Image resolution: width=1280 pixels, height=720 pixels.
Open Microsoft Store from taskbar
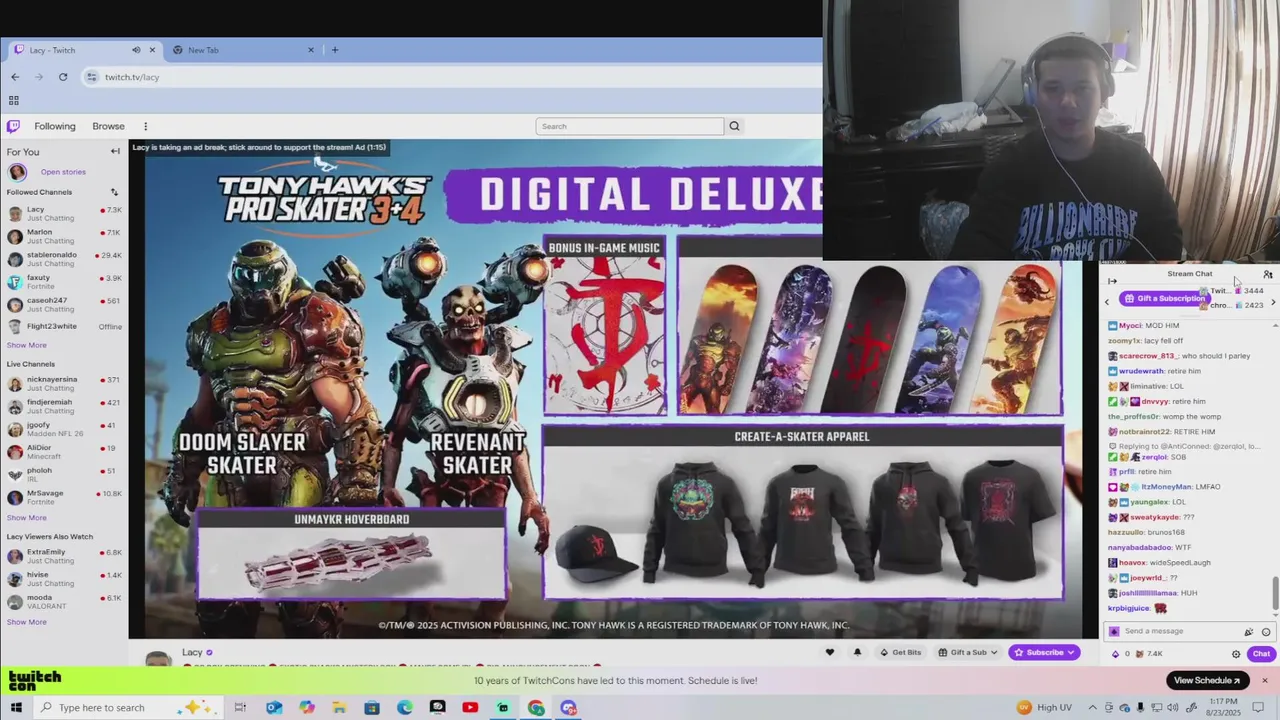coord(371,707)
